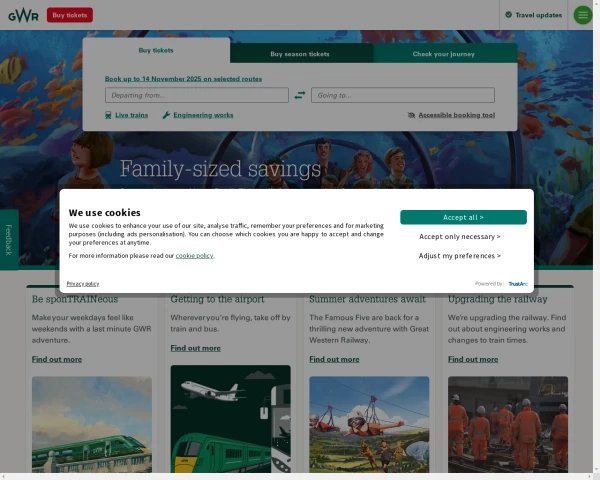
Task: Switch to Buy season tickets tab
Action: (300, 54)
